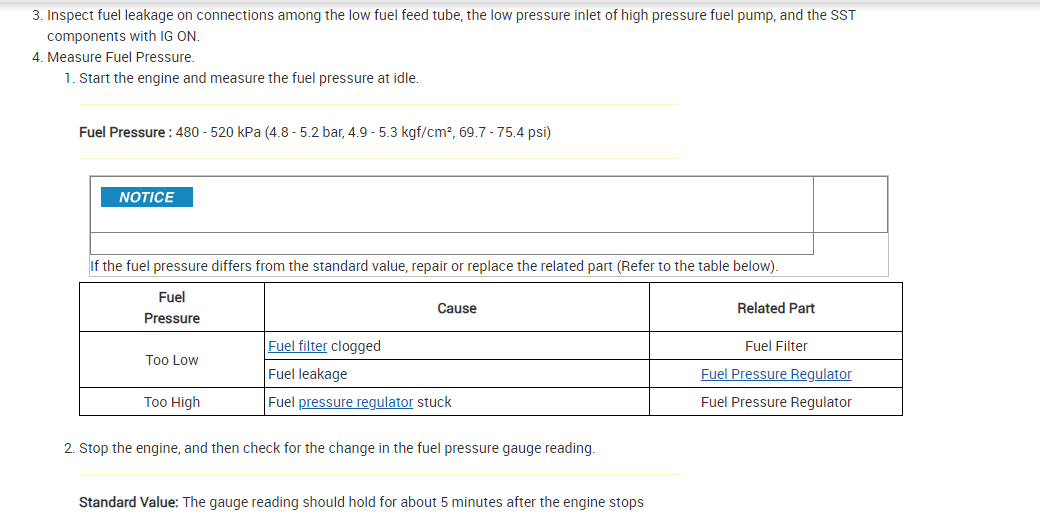Click the non-linked Fuel Pressure Regulator cell
The width and height of the screenshot is (1040, 526).
pos(776,402)
